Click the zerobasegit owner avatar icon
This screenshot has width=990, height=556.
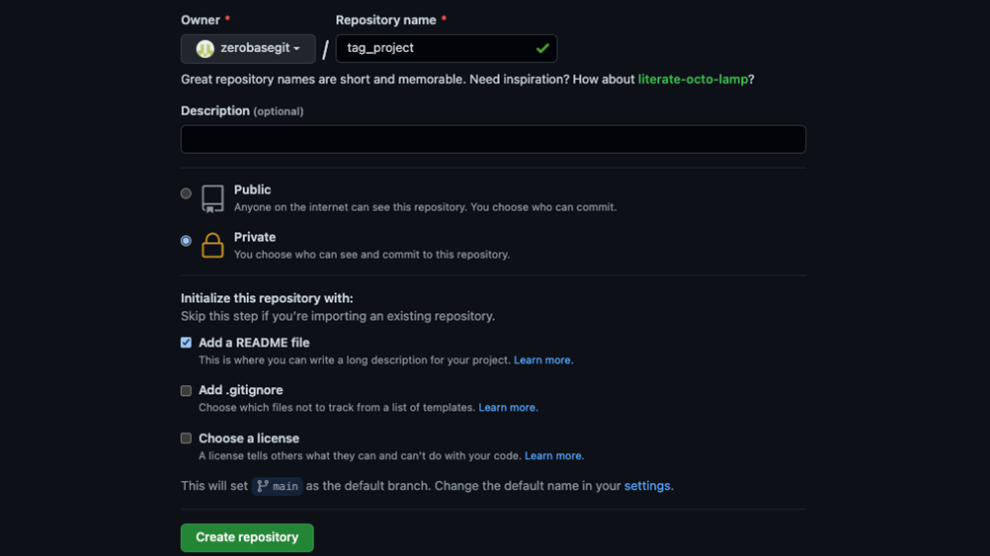click(205, 49)
